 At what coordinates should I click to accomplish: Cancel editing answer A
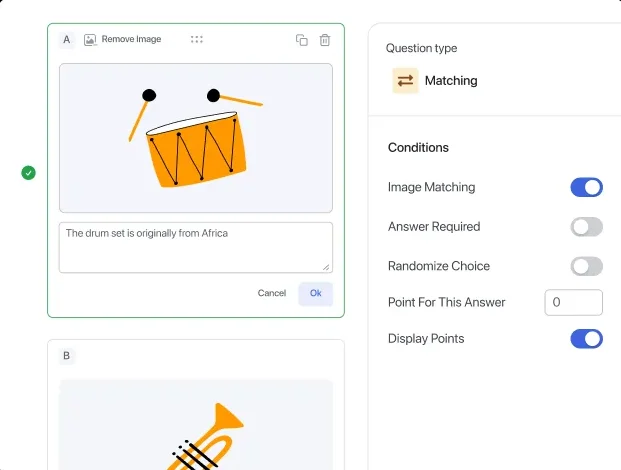point(271,293)
